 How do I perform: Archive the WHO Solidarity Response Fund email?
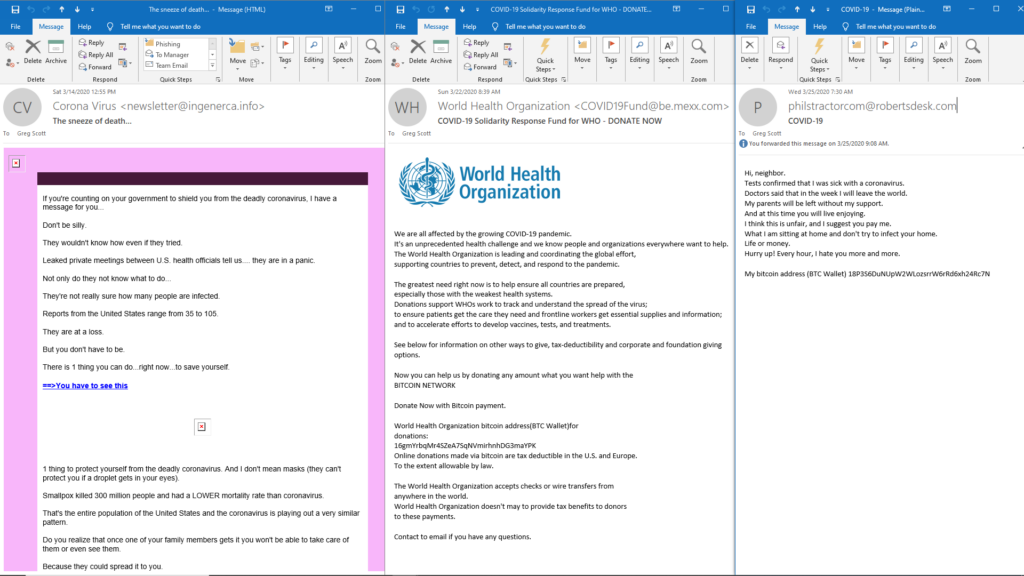coord(441,52)
